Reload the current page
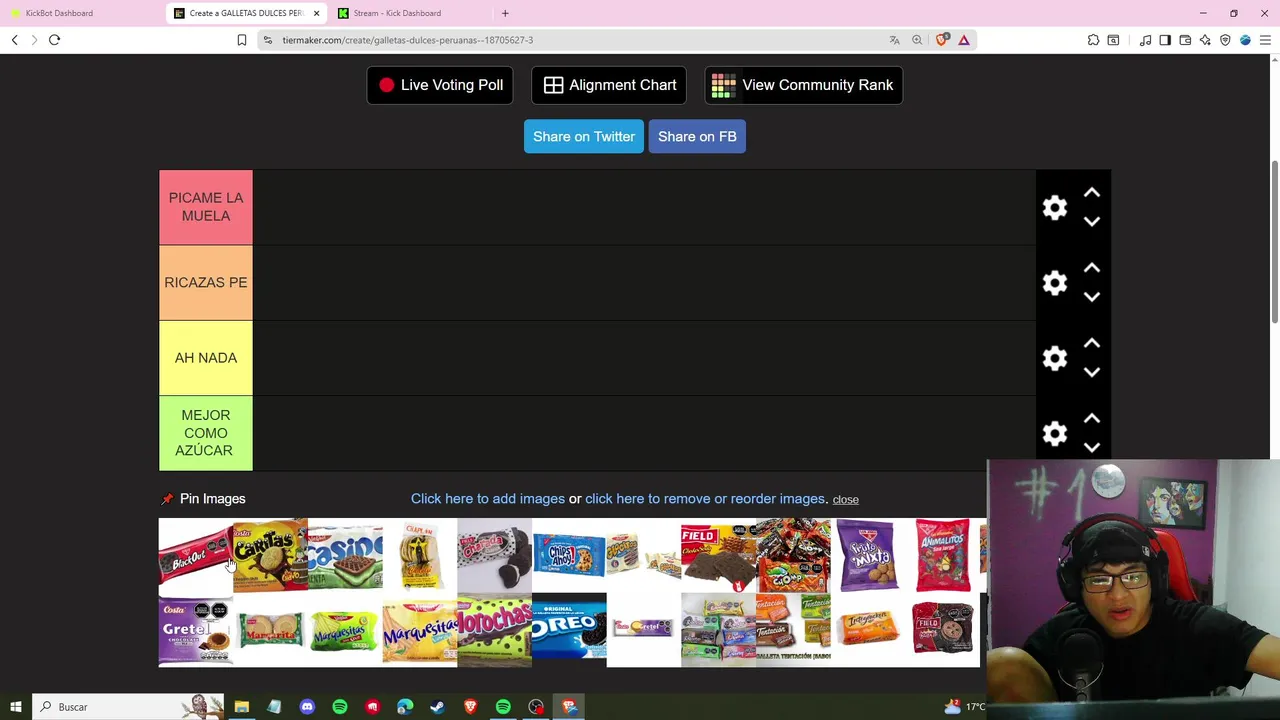Image resolution: width=1280 pixels, height=720 pixels. (54, 40)
